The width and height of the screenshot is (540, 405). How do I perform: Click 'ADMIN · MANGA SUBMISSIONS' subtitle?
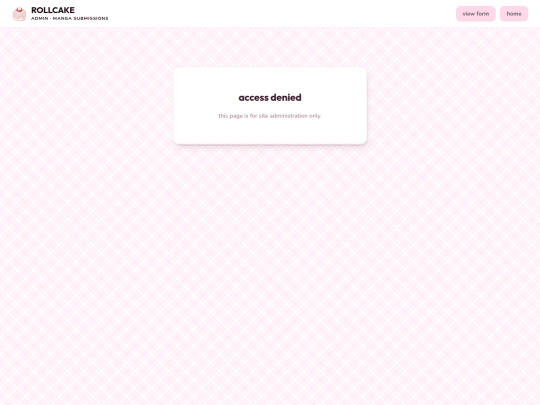[70, 18]
